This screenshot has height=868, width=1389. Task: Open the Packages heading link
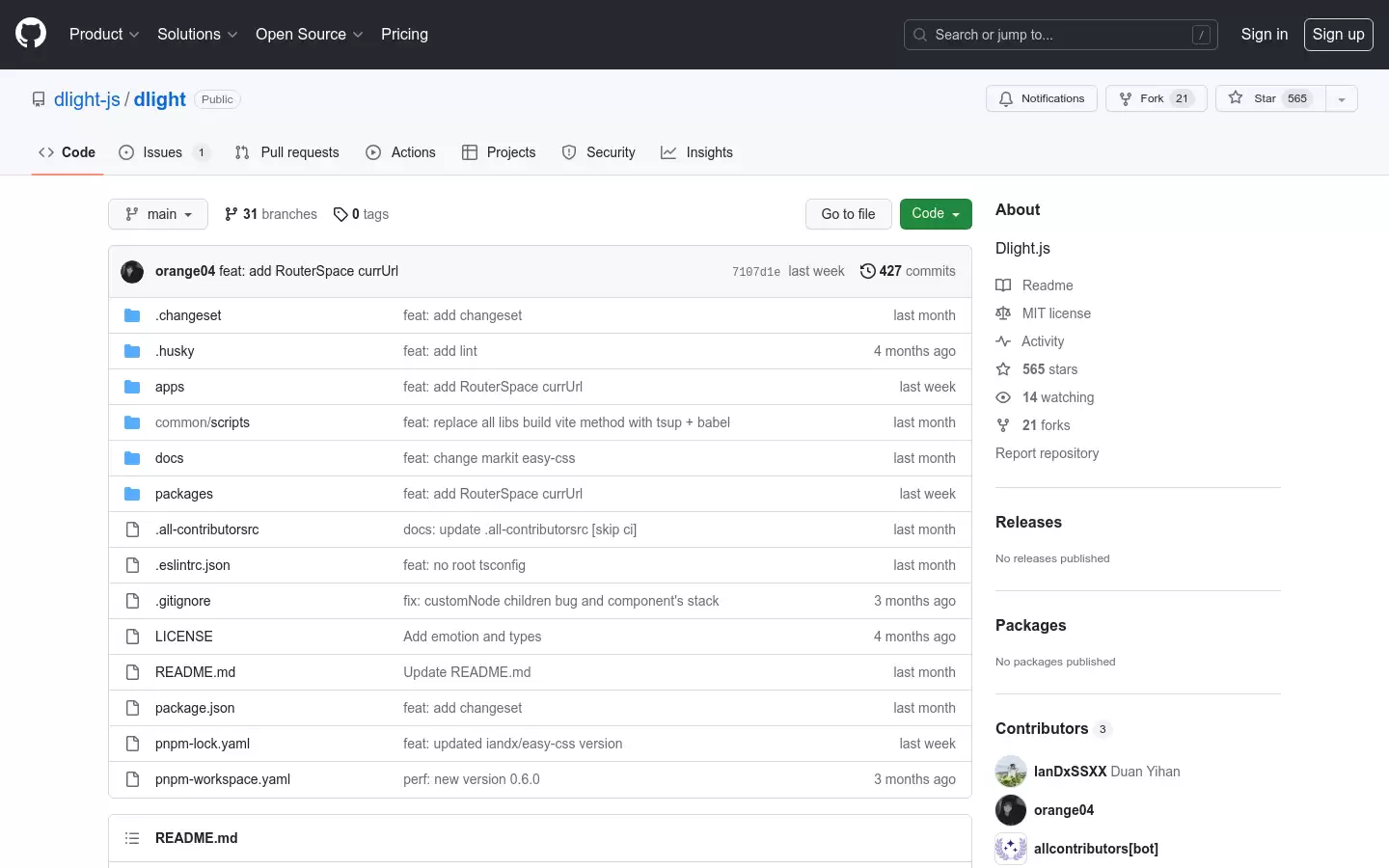(x=1030, y=625)
